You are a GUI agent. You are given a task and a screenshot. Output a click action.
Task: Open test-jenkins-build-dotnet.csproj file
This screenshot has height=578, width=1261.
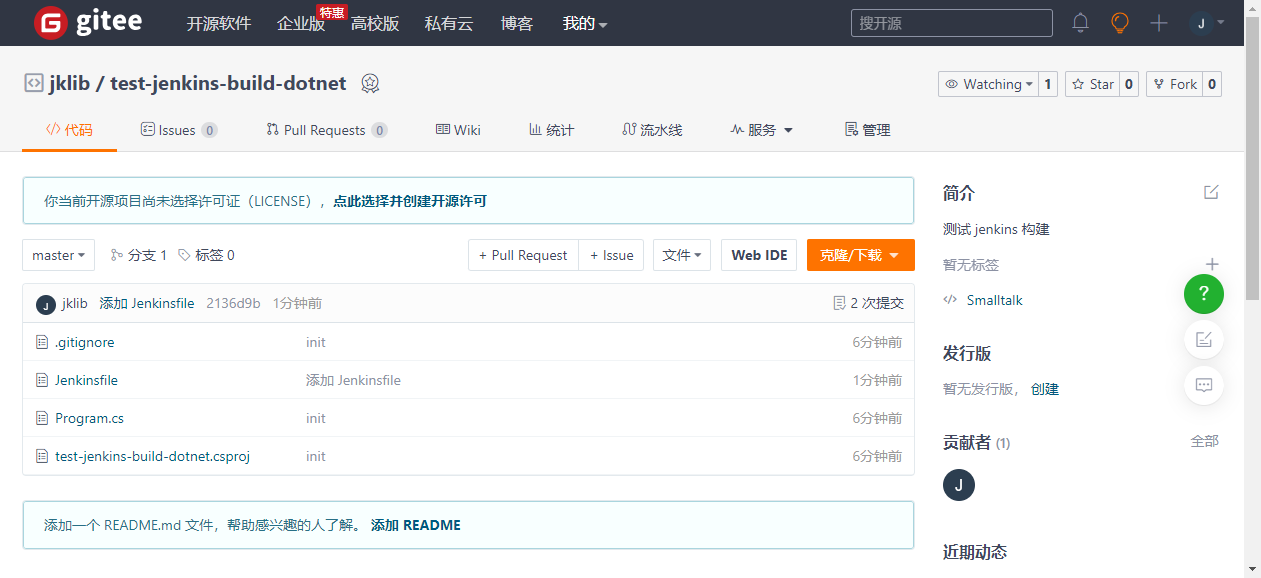152,456
